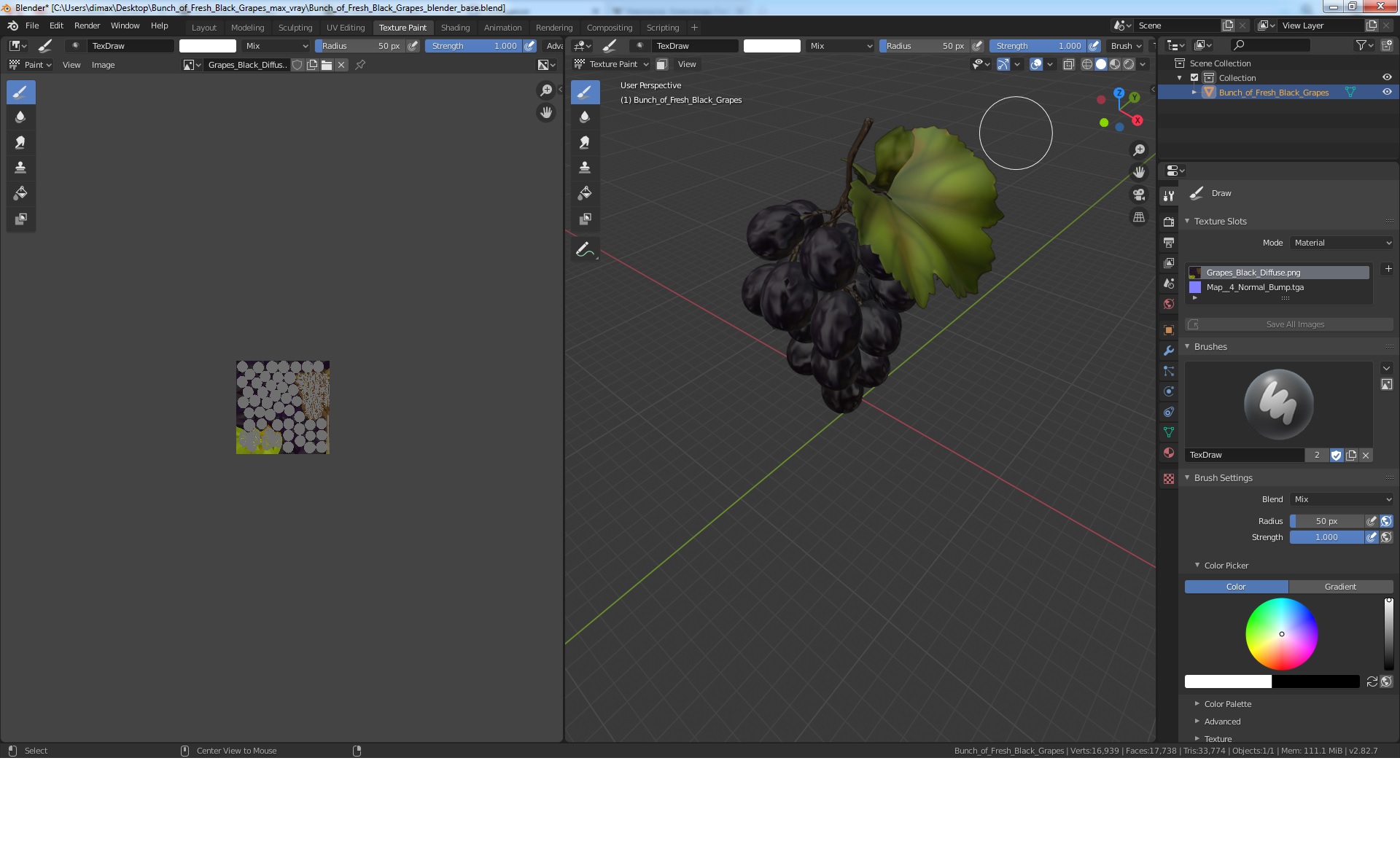This screenshot has height=844, width=1400.
Task: Enable wireframe viewport shading
Action: tap(1087, 64)
